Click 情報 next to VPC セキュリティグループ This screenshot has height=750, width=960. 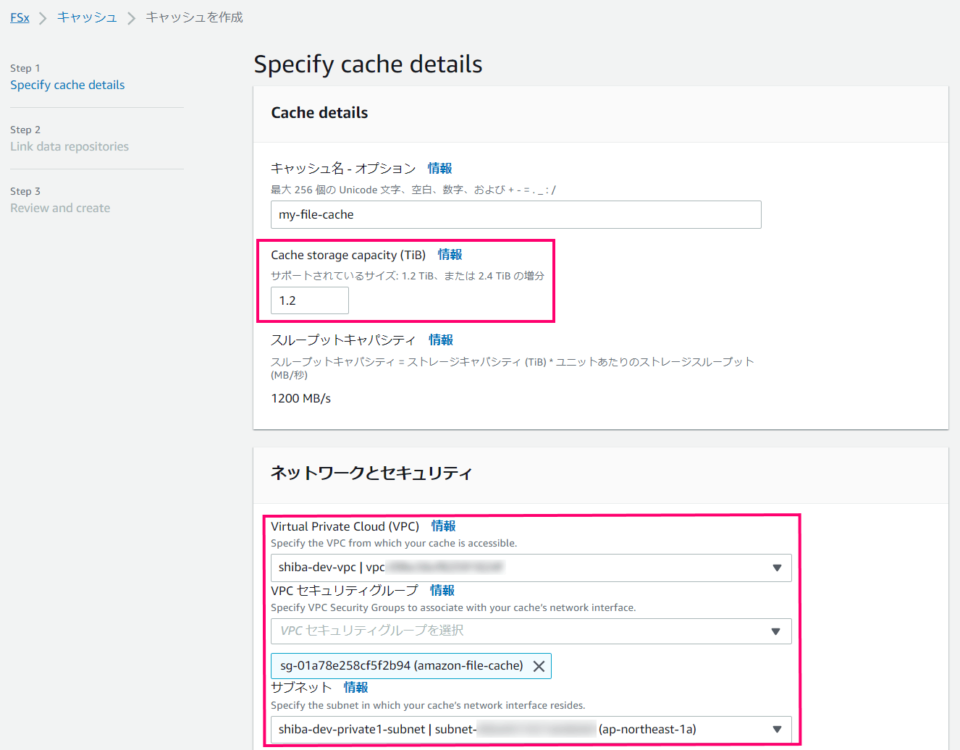pyautogui.click(x=442, y=590)
